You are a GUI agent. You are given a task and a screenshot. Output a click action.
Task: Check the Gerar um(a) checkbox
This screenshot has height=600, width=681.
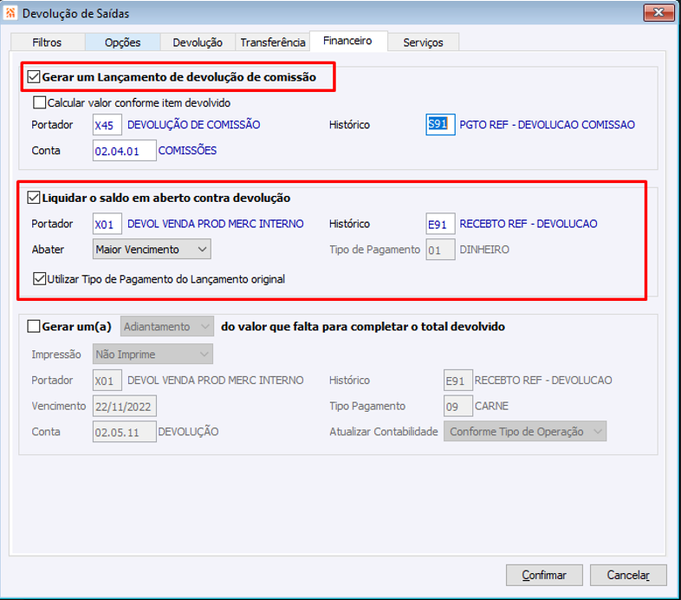coord(34,326)
